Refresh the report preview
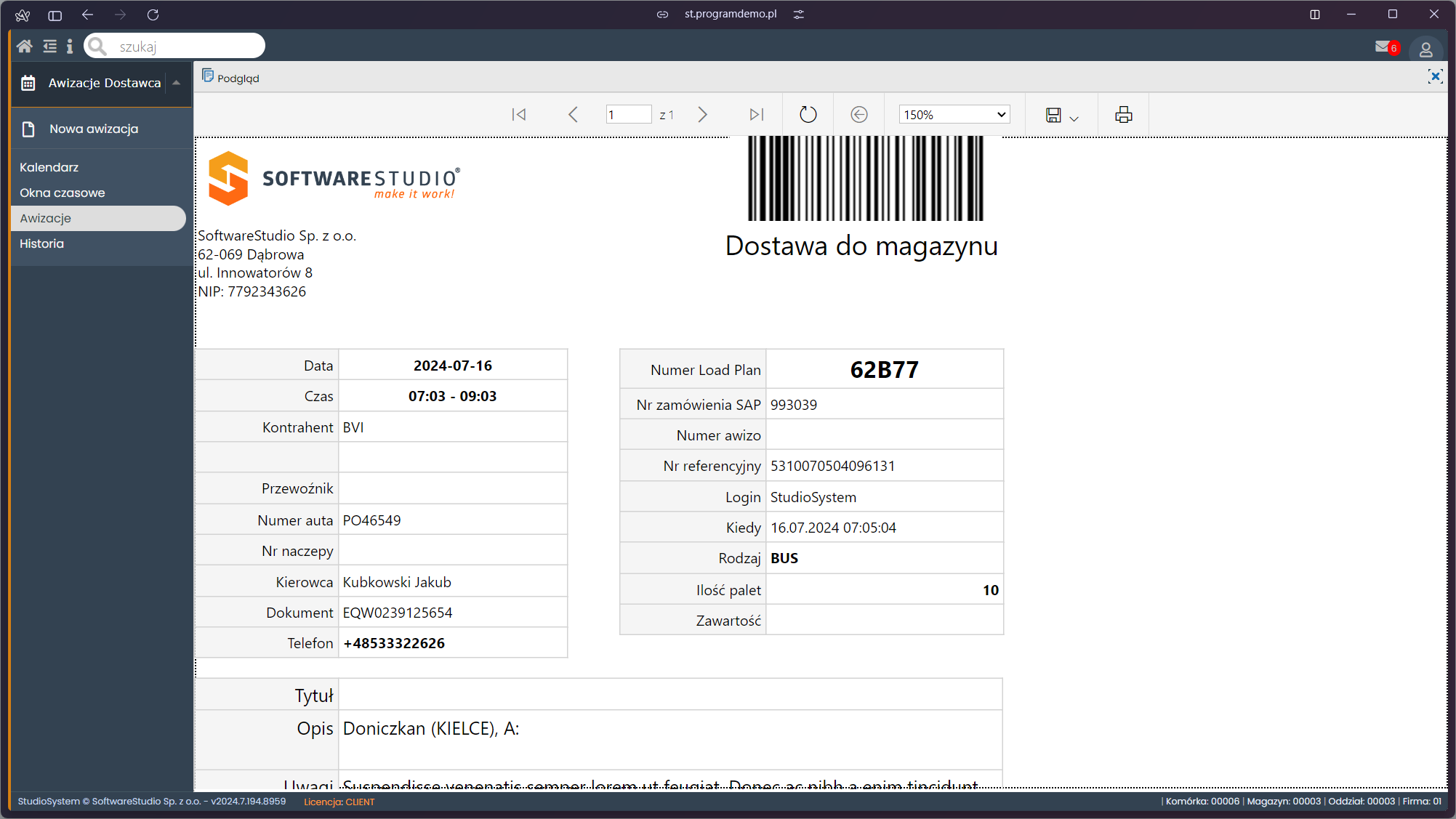Screen dimensions: 1456x819 point(808,115)
